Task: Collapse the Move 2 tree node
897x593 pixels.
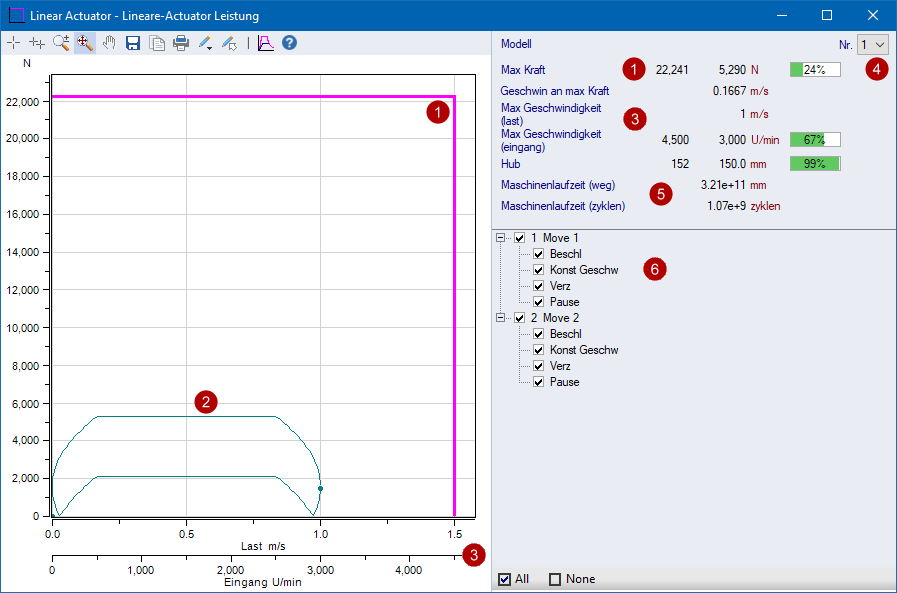Action: tap(500, 318)
